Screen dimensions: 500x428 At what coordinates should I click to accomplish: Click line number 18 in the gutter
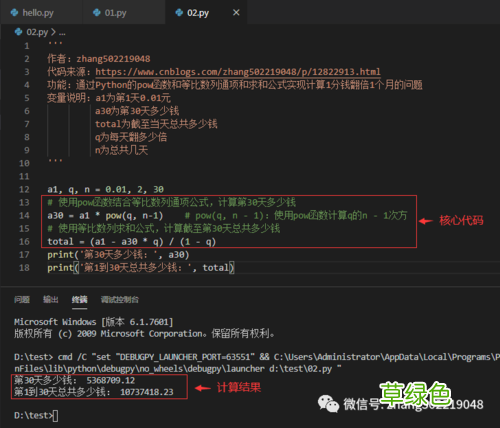[x=24, y=268]
